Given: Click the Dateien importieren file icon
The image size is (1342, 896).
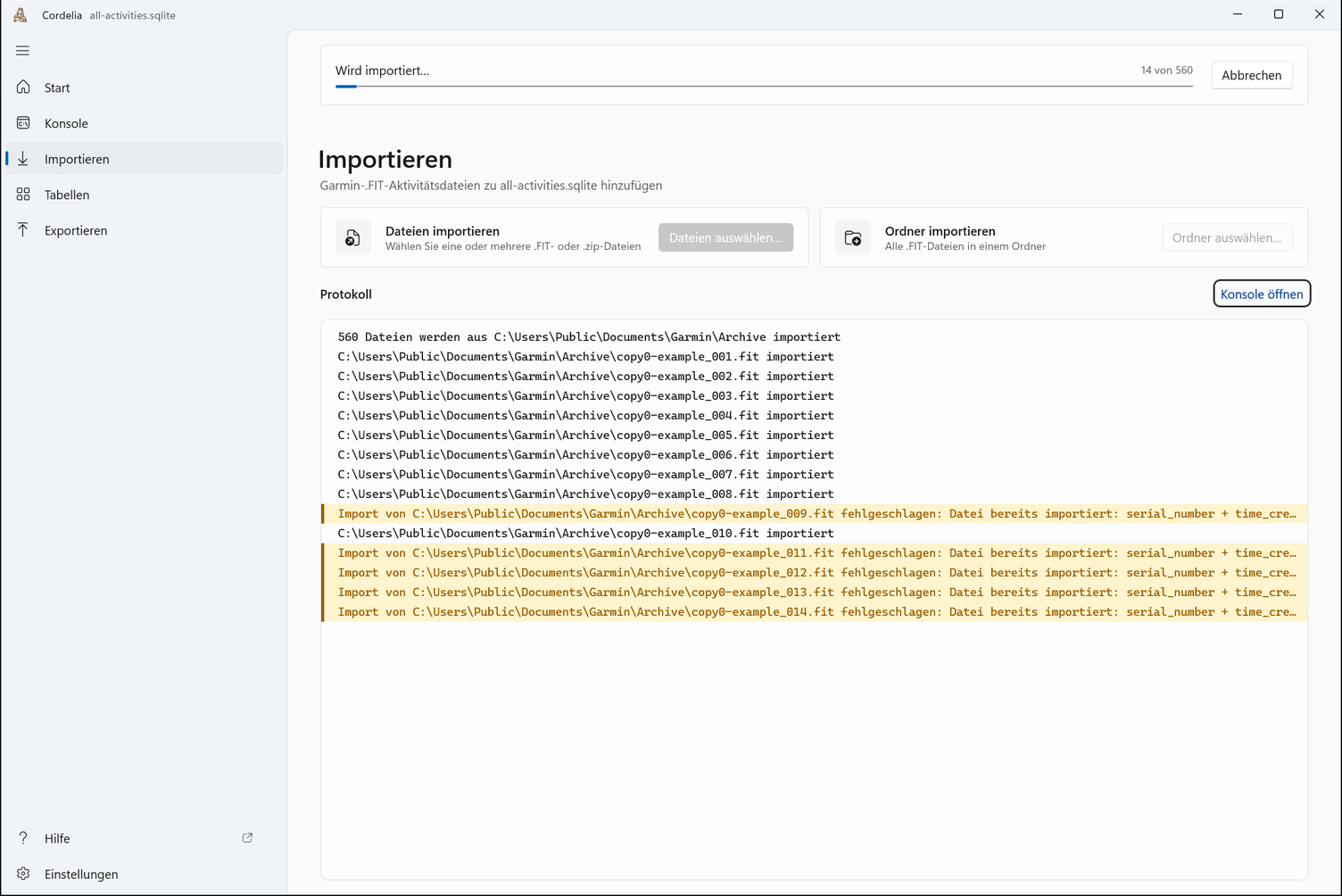Looking at the screenshot, I should (353, 238).
